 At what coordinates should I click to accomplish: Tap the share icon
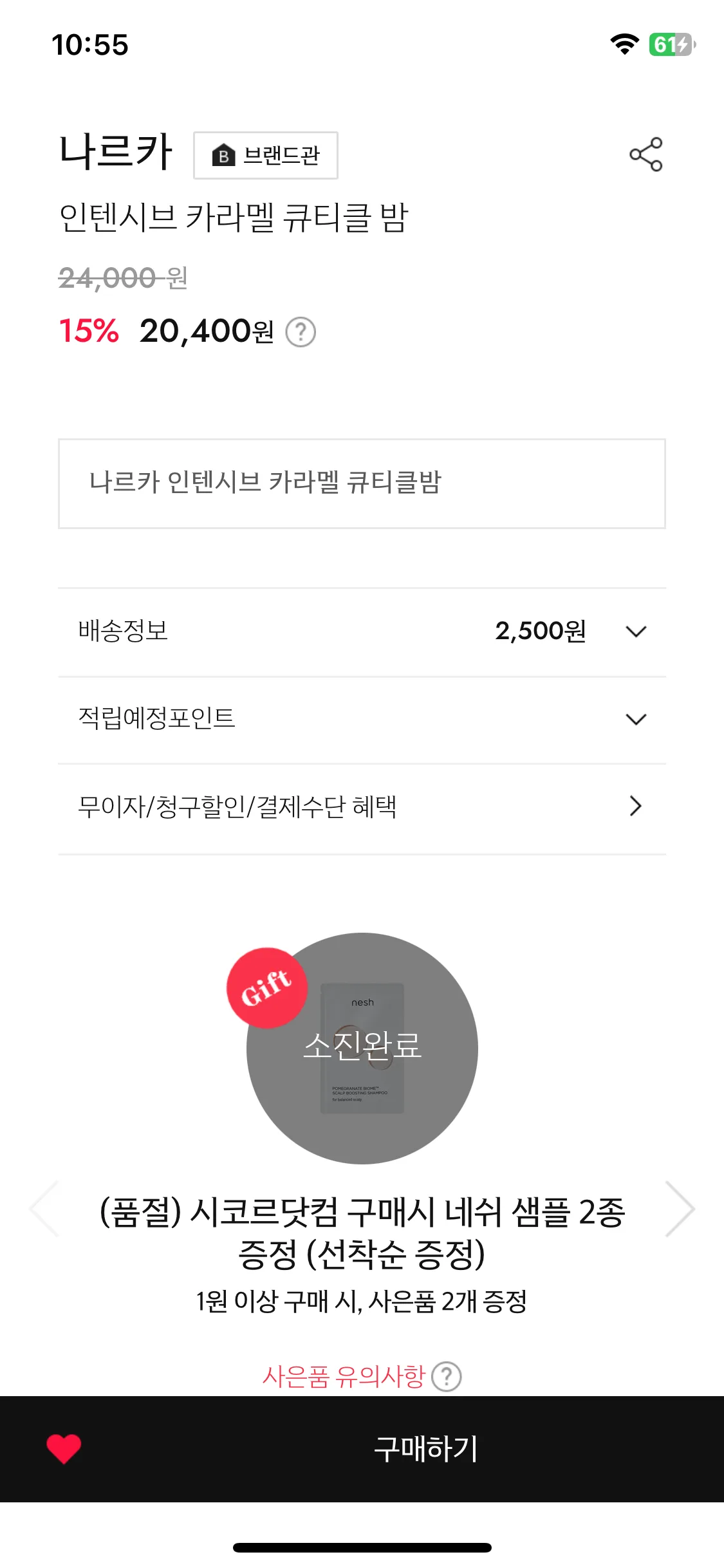click(645, 154)
